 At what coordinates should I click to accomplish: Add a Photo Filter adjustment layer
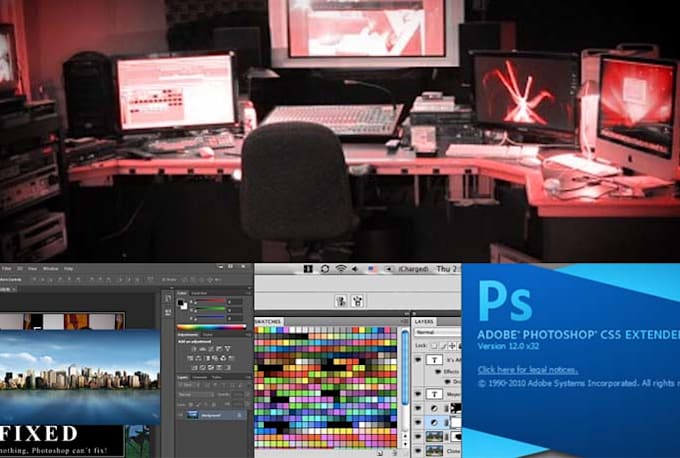[215, 358]
